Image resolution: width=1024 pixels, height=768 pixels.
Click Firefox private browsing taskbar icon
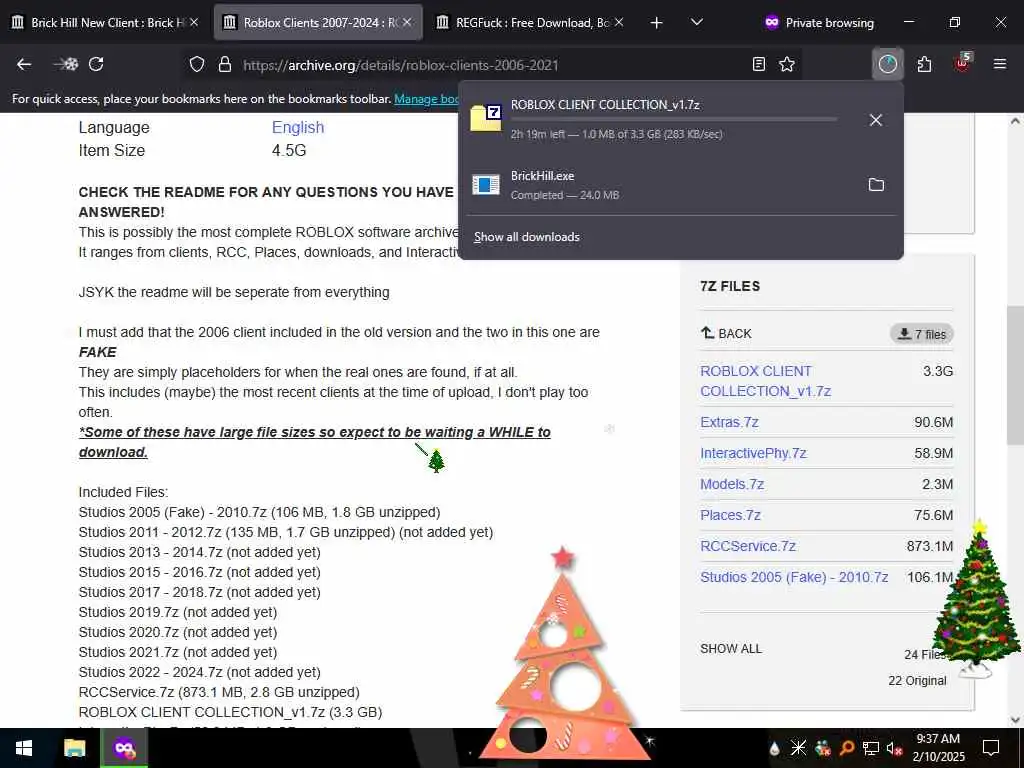124,748
